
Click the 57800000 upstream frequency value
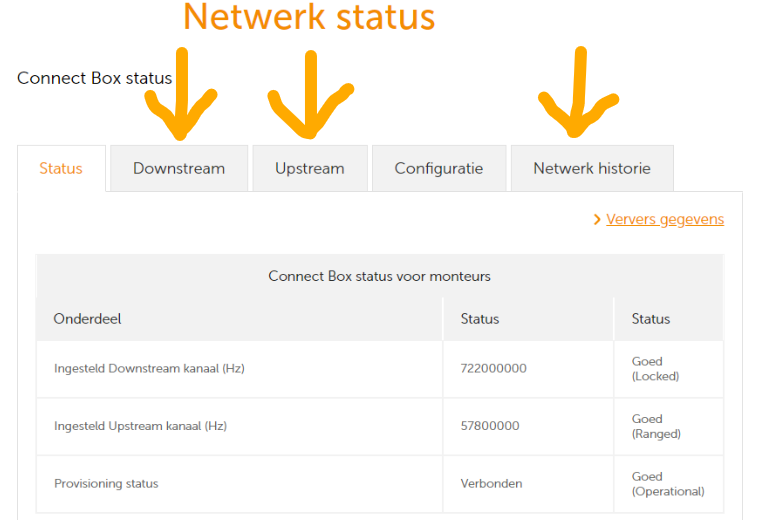[x=490, y=426]
